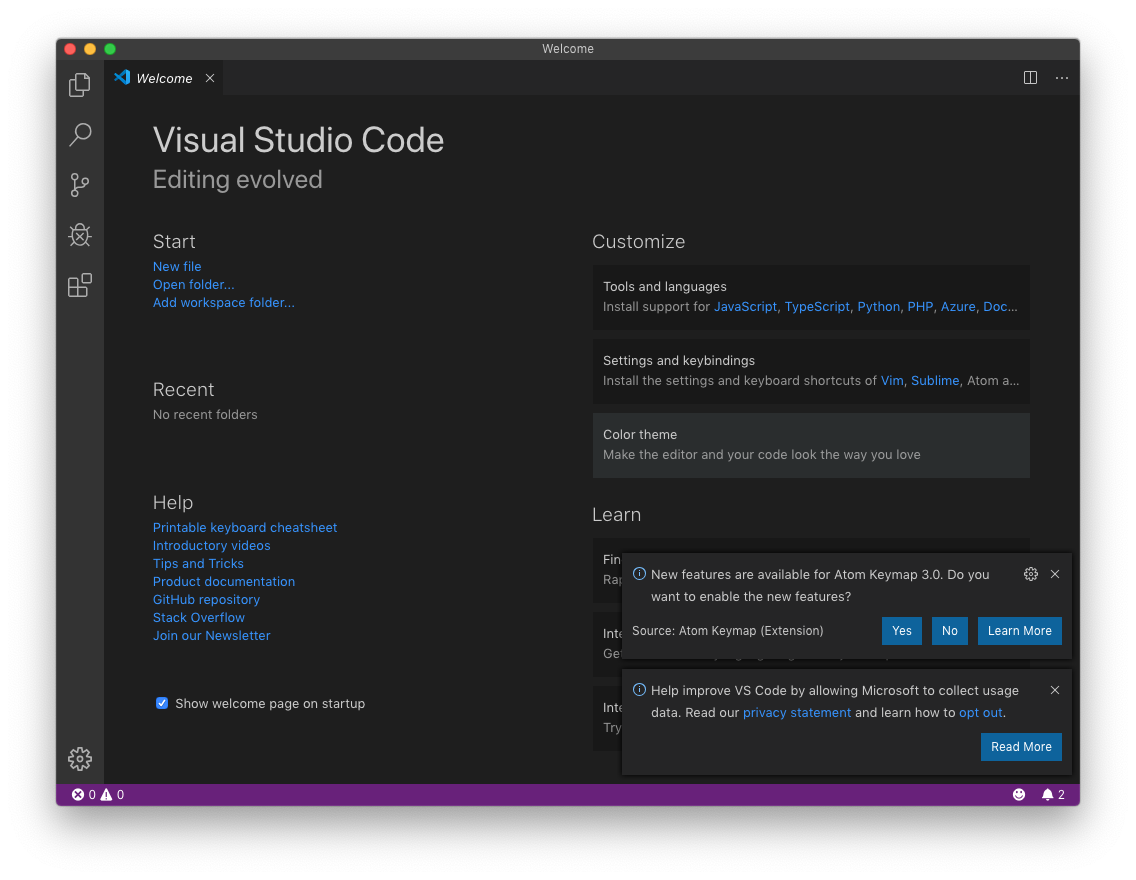
Task: Click the opt out link
Action: click(x=980, y=713)
